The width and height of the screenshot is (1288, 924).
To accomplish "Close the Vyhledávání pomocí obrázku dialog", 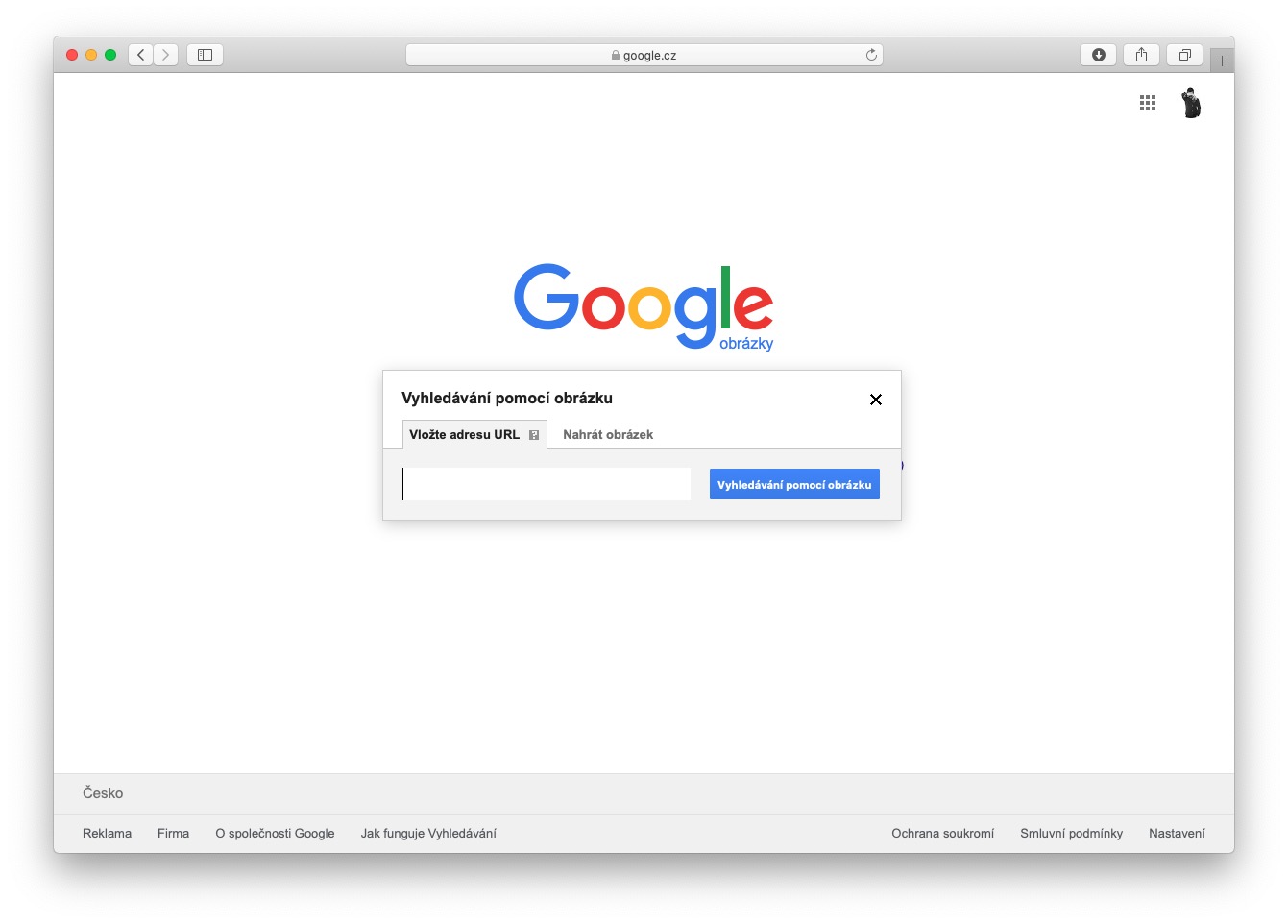I will point(876,400).
